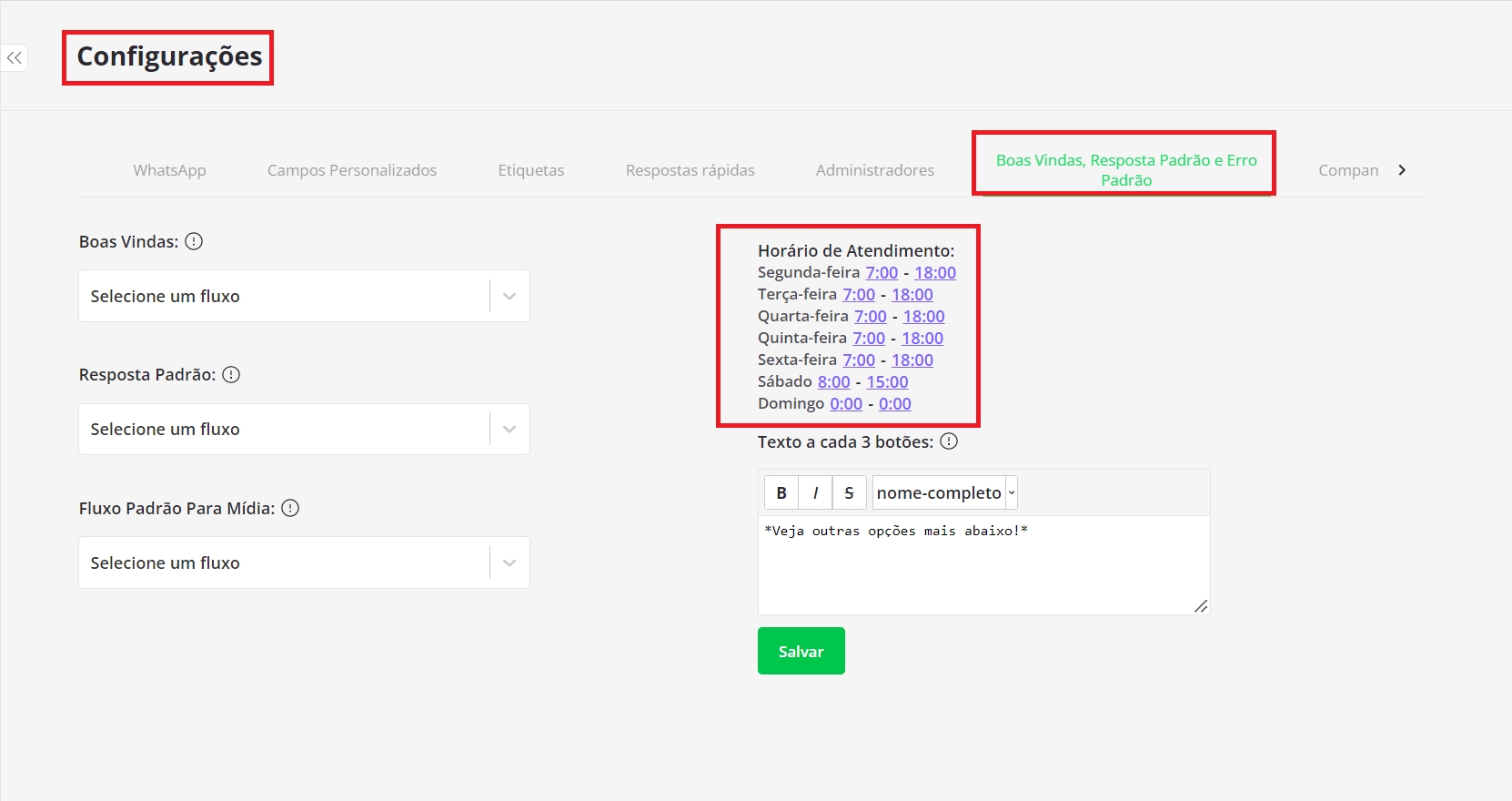The height and width of the screenshot is (801, 1512).
Task: Open the Campos Personalizados tab
Action: pos(352,170)
